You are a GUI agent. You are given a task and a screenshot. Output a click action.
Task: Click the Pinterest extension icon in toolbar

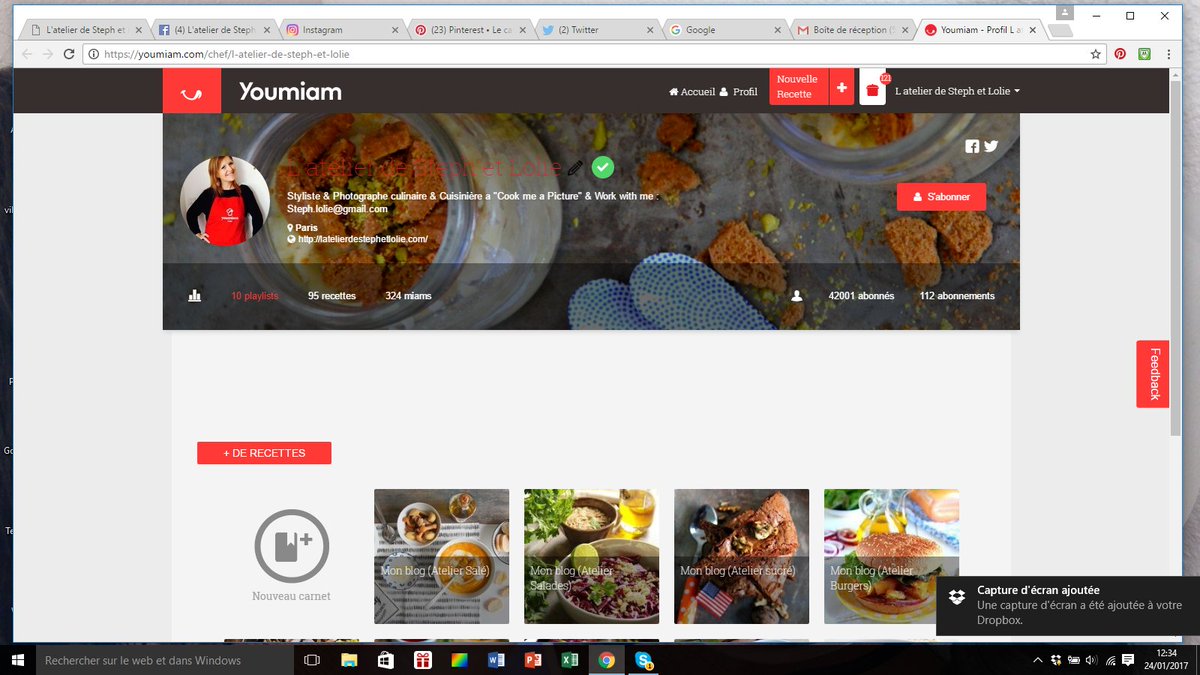(x=1120, y=54)
